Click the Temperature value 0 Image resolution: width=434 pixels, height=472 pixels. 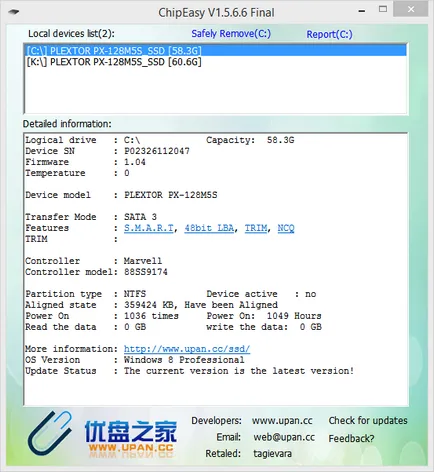click(x=127, y=173)
